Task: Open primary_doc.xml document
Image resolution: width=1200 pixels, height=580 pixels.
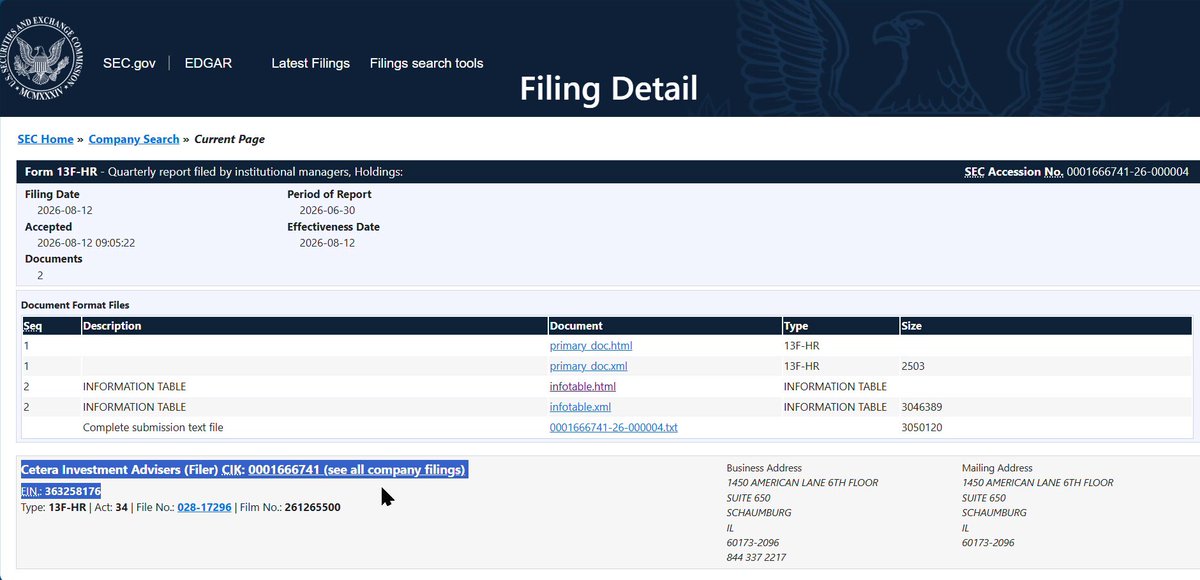Action: (589, 366)
